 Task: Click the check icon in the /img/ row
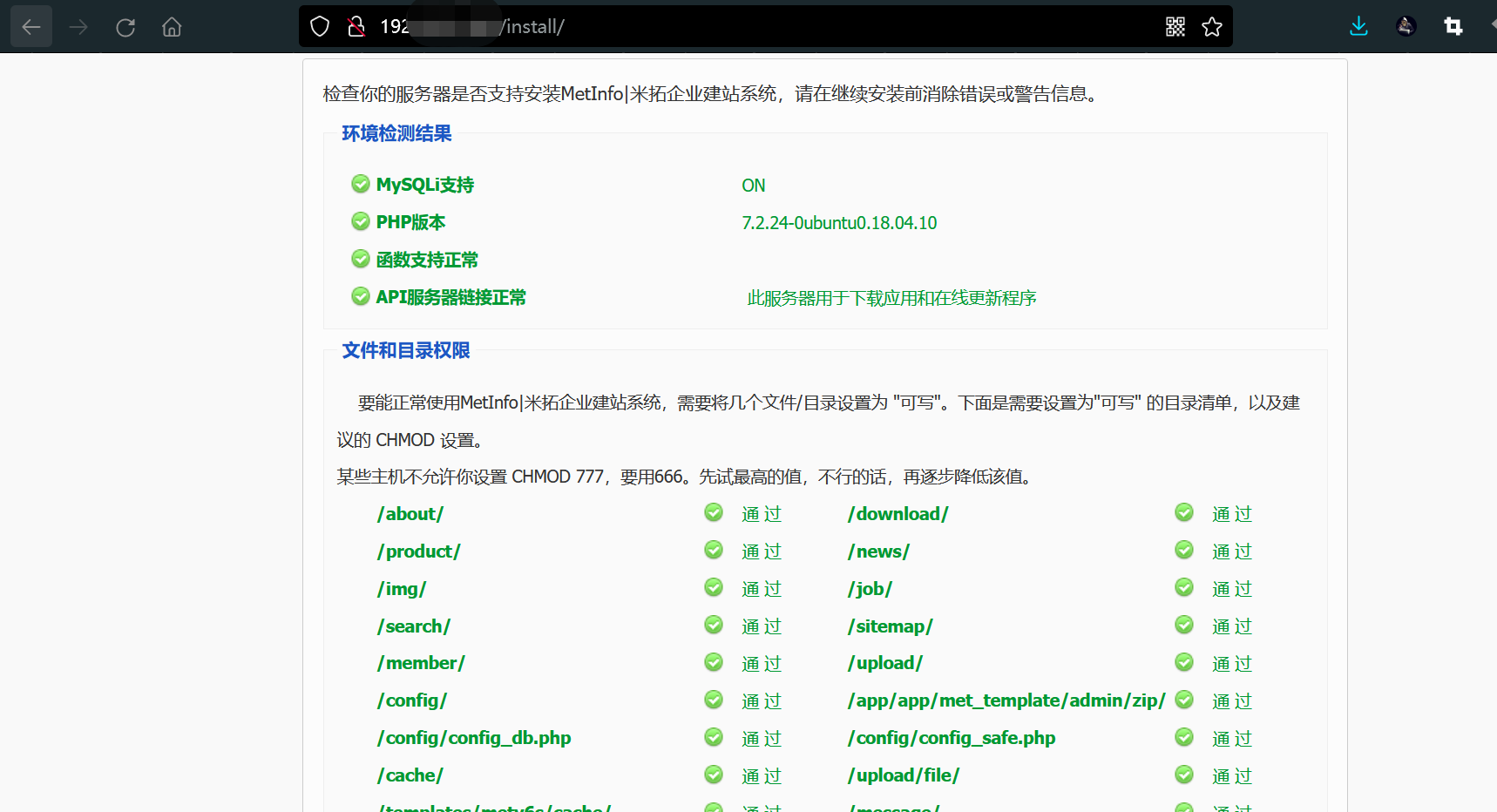pos(714,587)
